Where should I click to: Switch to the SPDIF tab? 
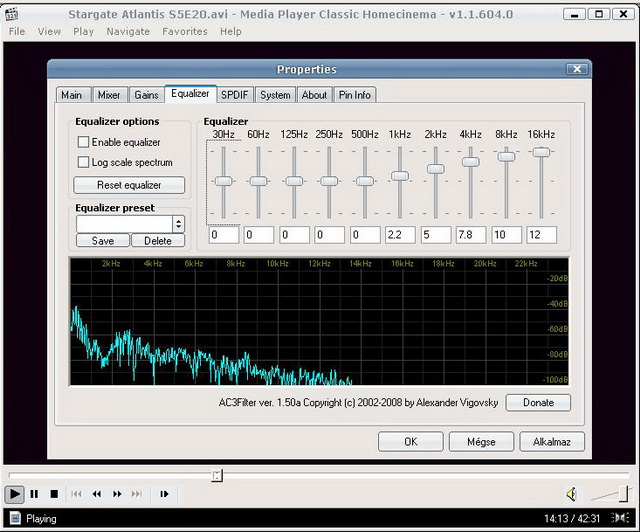pyautogui.click(x=235, y=95)
